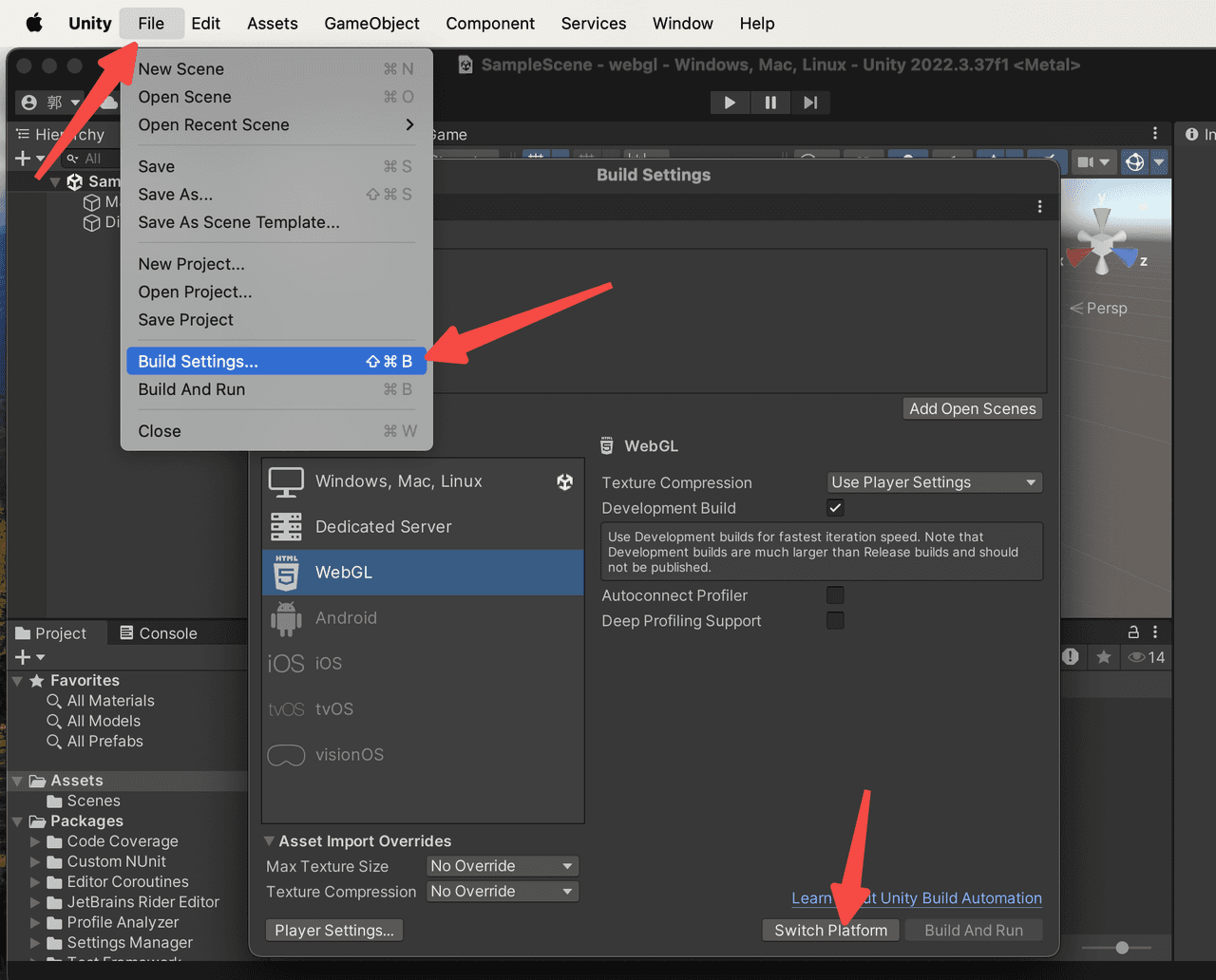Select All Materials saved search
Image resolution: width=1216 pixels, height=980 pixels.
click(x=110, y=701)
